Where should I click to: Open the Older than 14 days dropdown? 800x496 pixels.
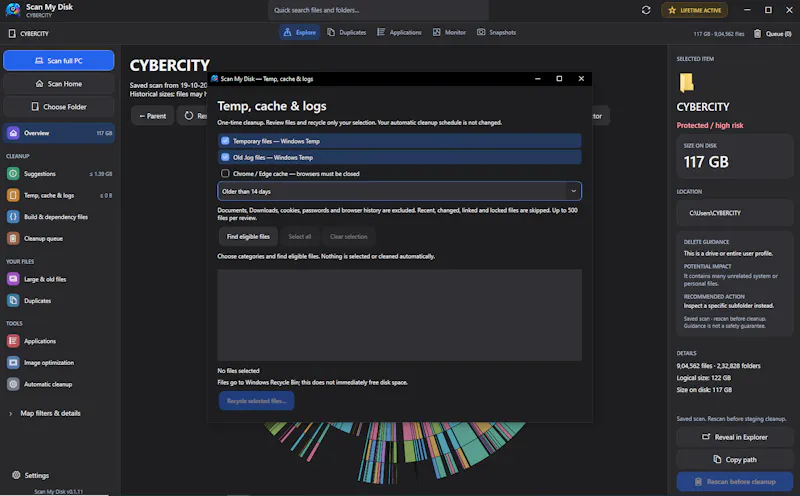coord(399,191)
